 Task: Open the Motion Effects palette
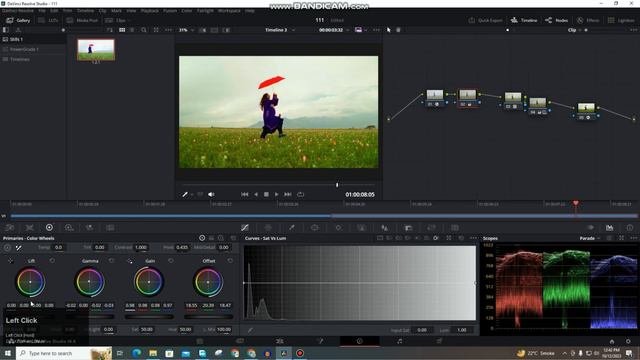pyautogui.click(x=110, y=228)
